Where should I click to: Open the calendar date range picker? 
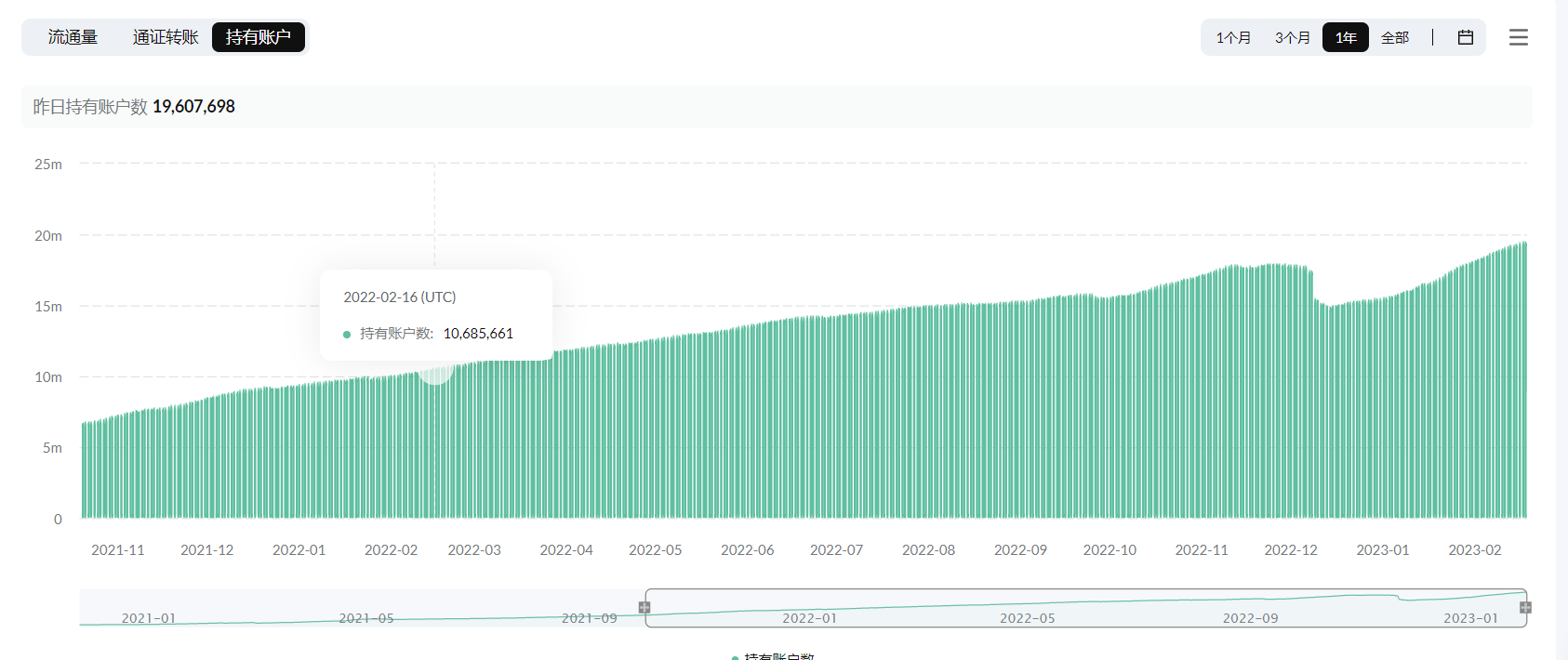[1466, 37]
